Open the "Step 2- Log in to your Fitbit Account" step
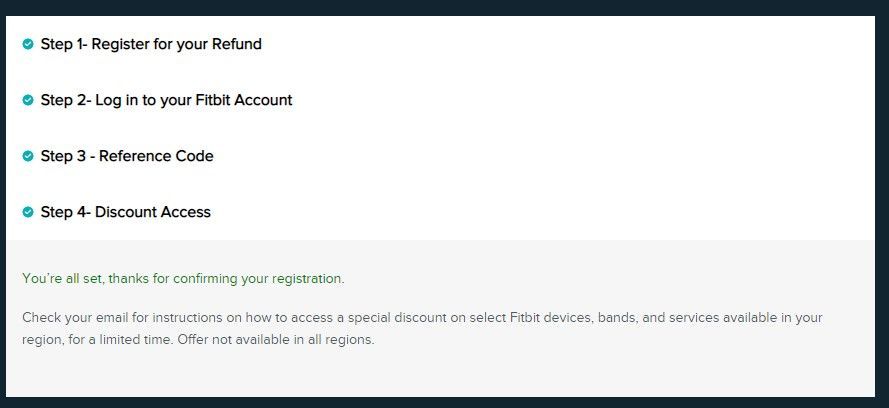This screenshot has width=889, height=408. click(x=166, y=100)
